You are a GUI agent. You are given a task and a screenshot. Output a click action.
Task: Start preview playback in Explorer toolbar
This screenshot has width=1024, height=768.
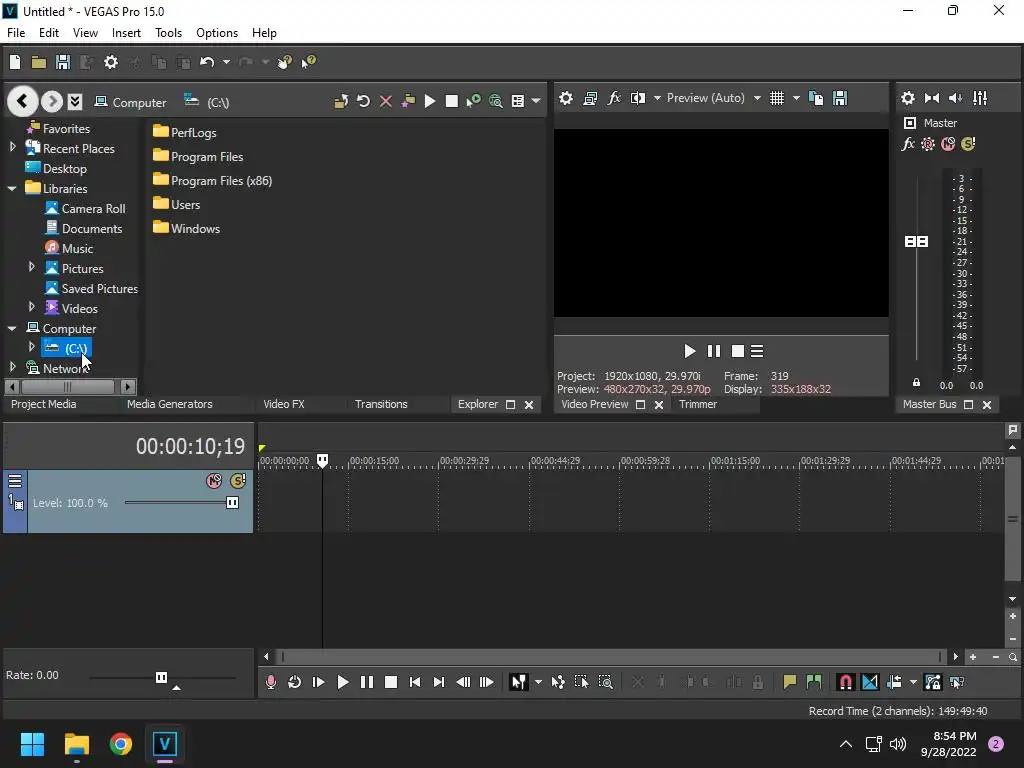(430, 101)
